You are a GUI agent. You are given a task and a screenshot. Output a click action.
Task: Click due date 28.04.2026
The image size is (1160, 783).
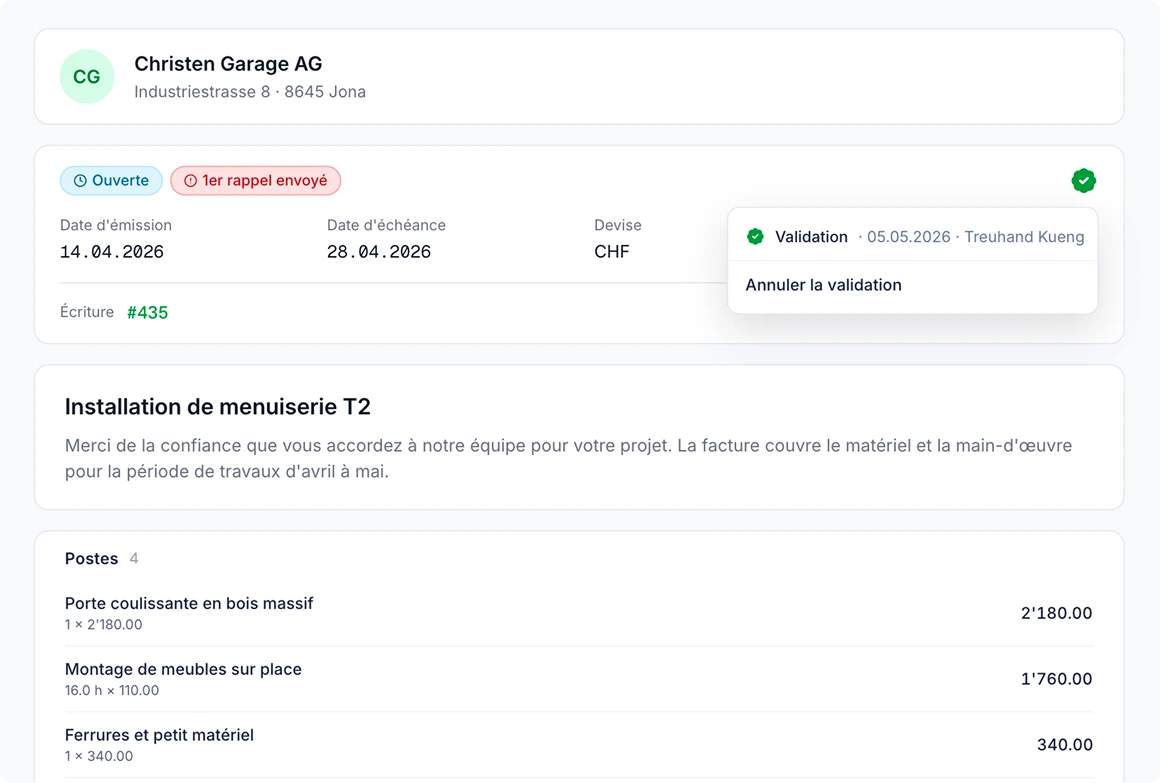pos(379,252)
